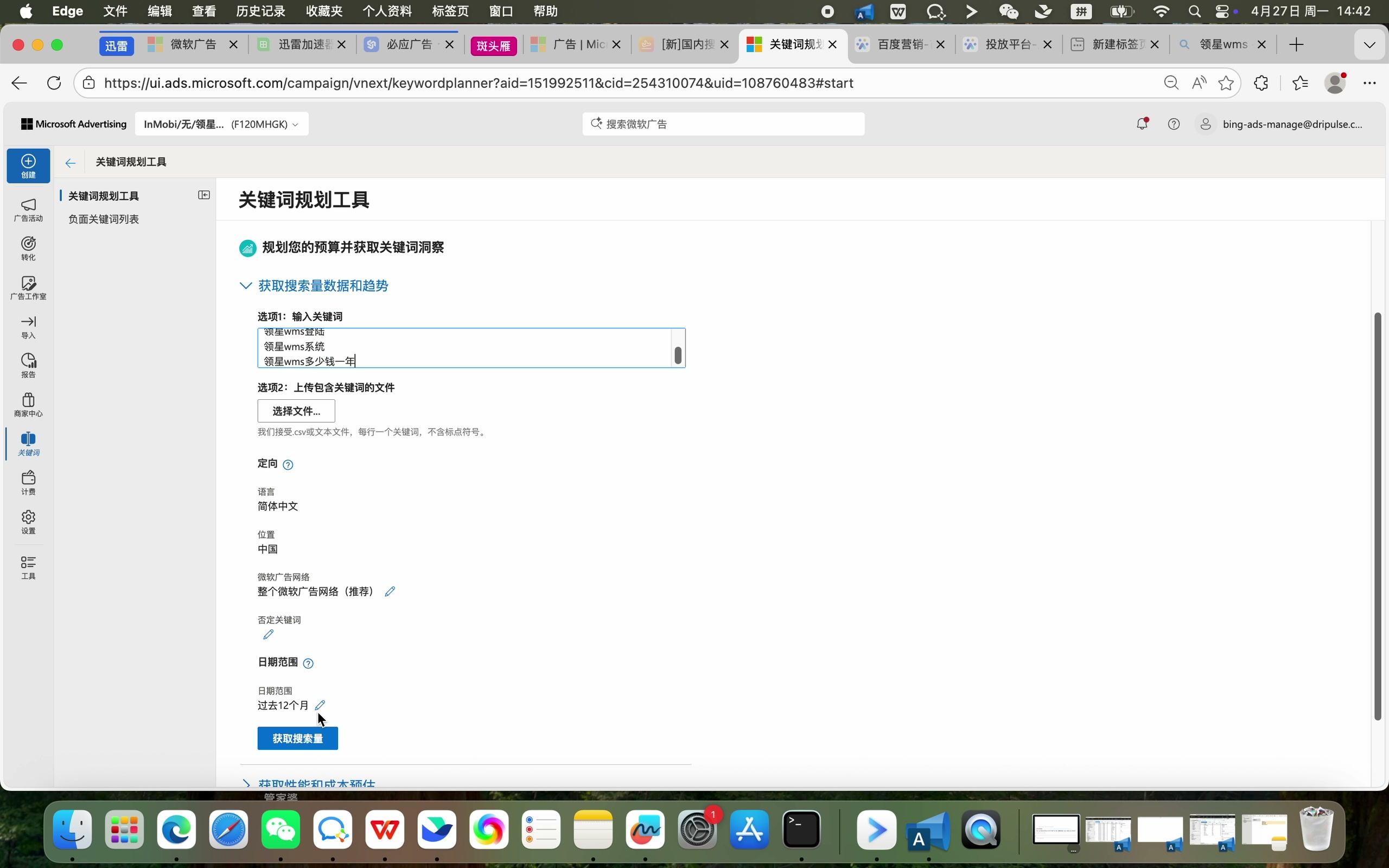Viewport: 1389px width, 868px height.
Task: Open the help question mark in header
Action: click(x=1174, y=124)
